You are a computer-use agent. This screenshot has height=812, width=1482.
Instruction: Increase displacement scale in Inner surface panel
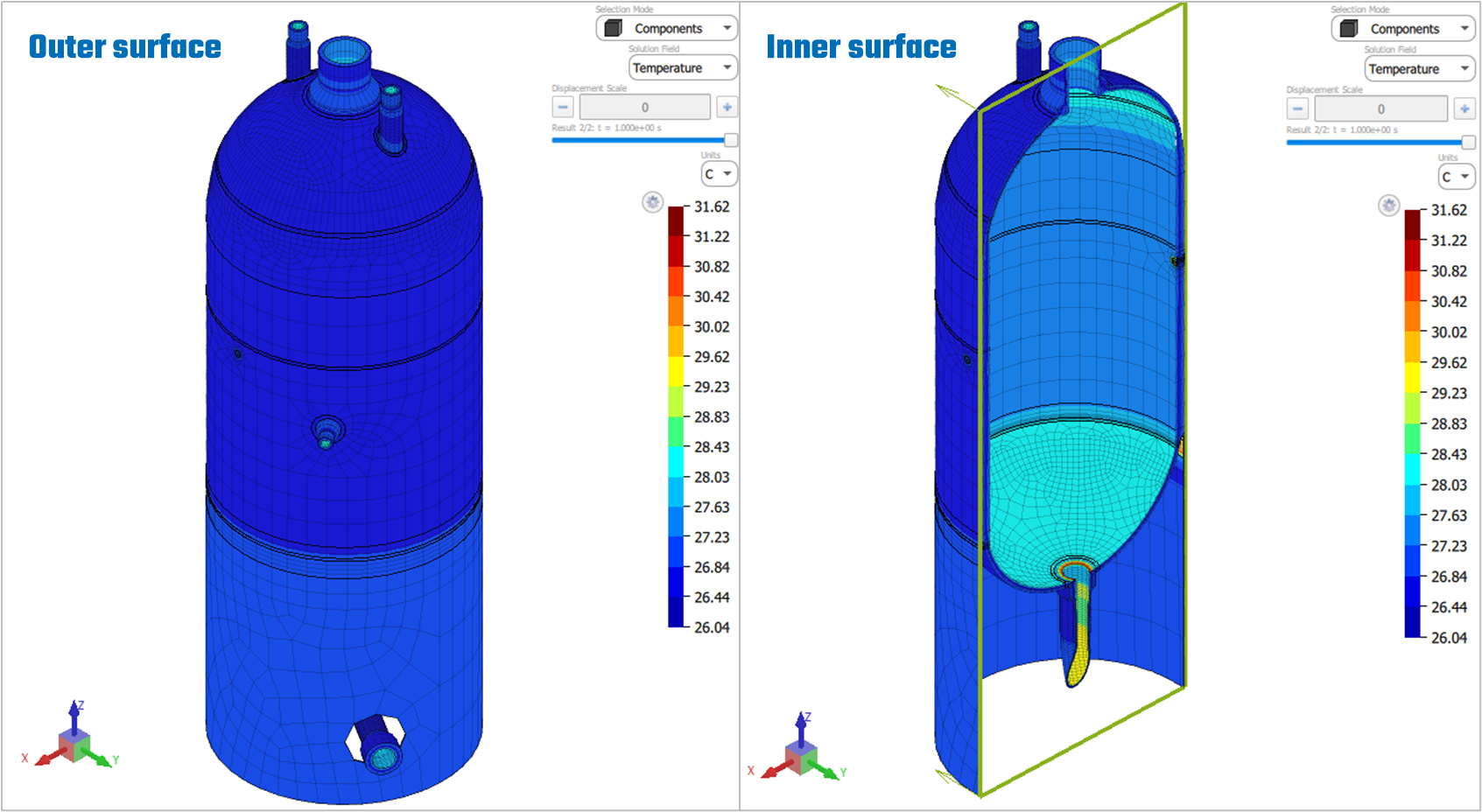point(1464,108)
